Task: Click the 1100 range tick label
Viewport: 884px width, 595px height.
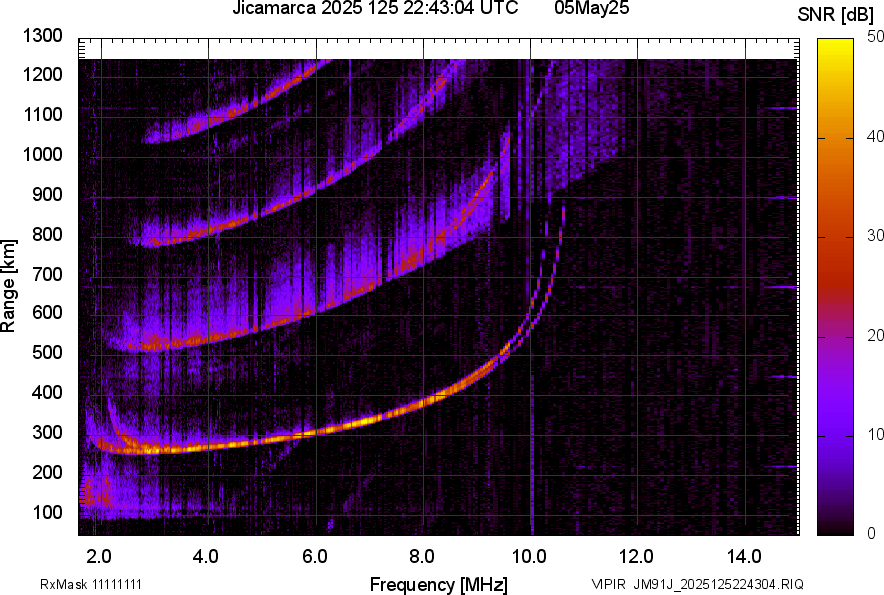Action: click(x=42, y=114)
